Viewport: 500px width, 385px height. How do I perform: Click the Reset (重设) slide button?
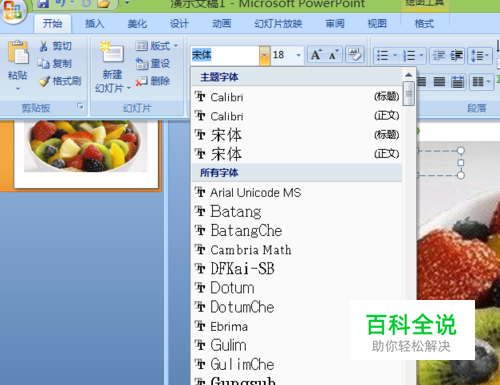click(x=153, y=63)
